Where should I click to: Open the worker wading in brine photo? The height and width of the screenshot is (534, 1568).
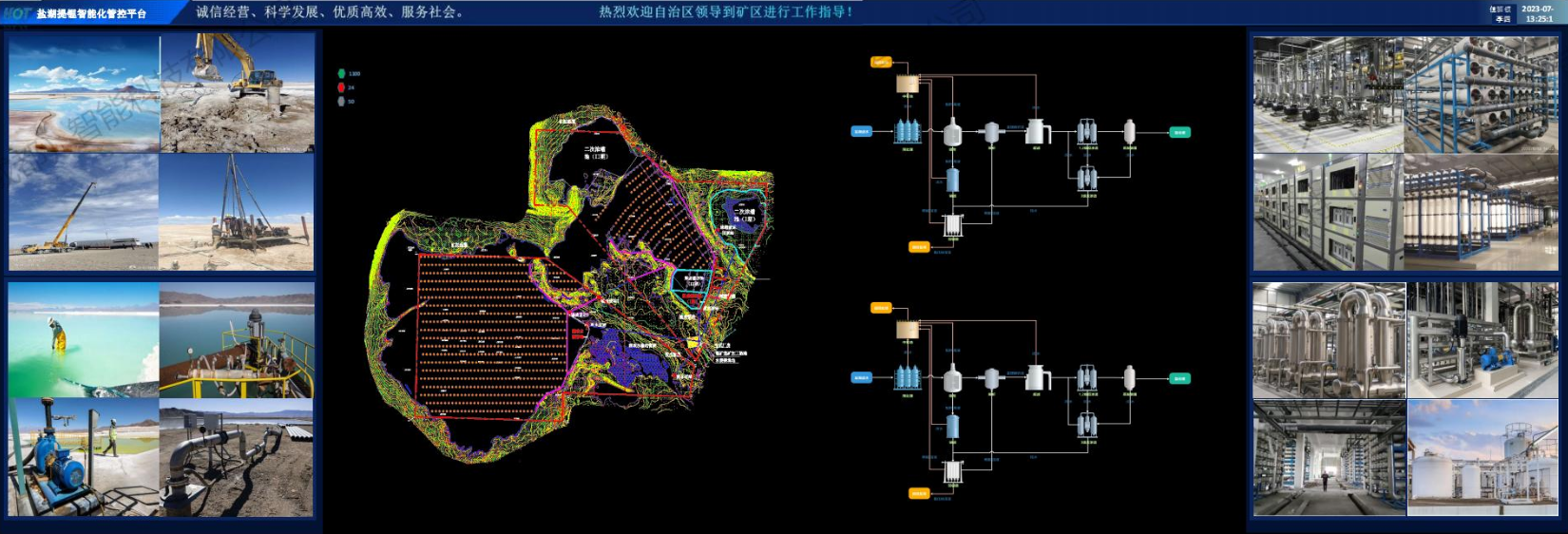tap(84, 339)
